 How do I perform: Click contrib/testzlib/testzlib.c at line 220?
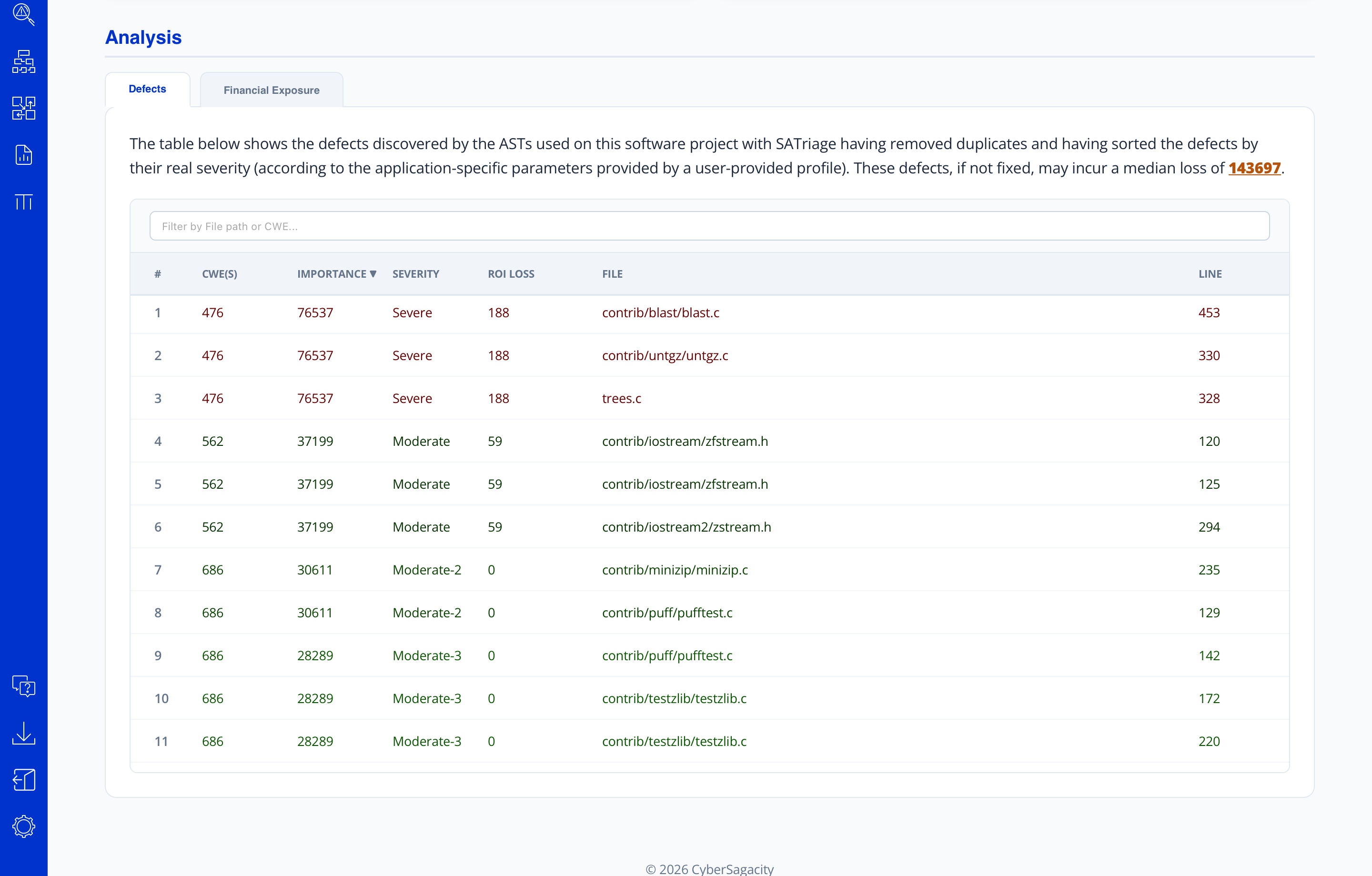tap(674, 741)
